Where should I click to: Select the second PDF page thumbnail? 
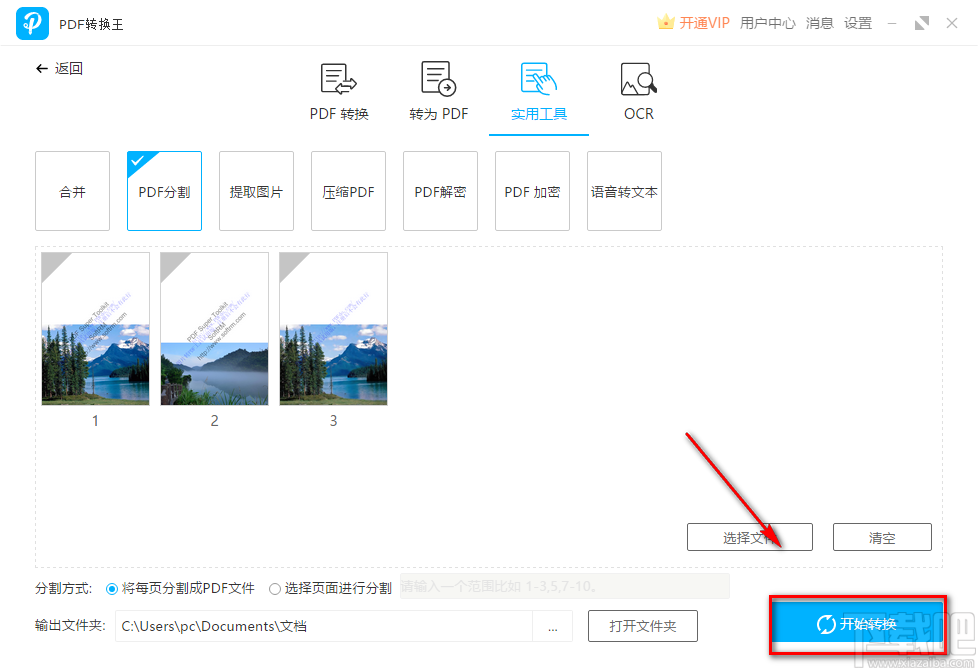214,329
